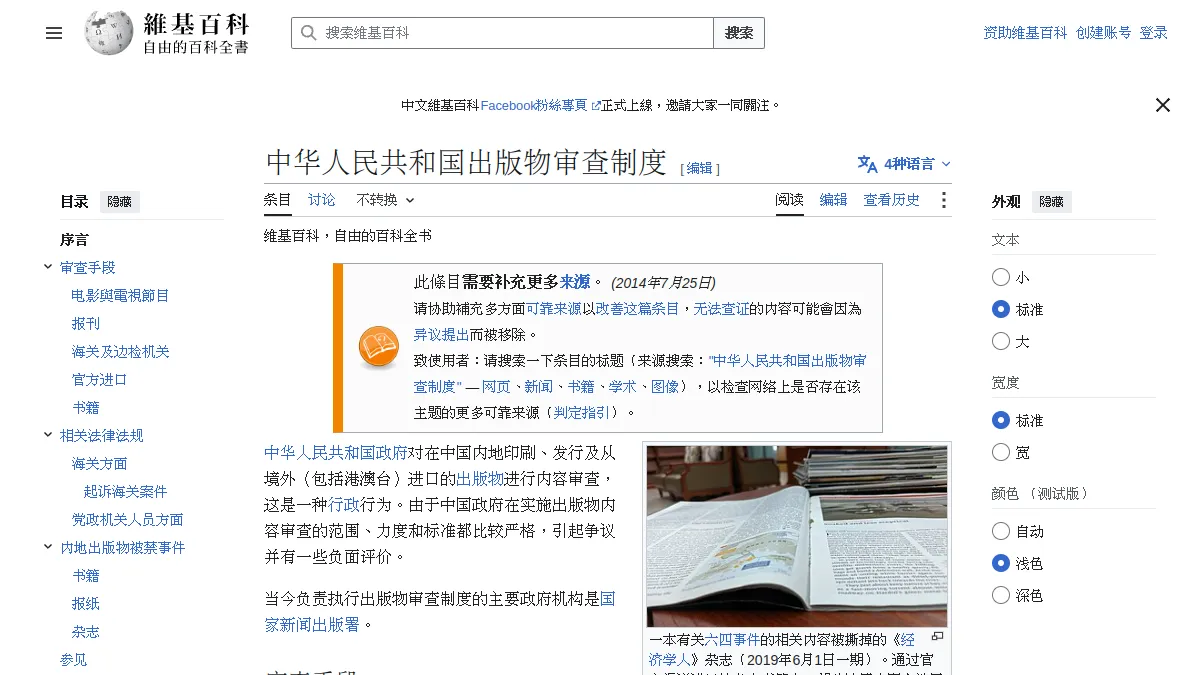Viewport: 1200px width, 675px height.
Task: Open the 出版物 link in the intro
Action: [x=480, y=478]
